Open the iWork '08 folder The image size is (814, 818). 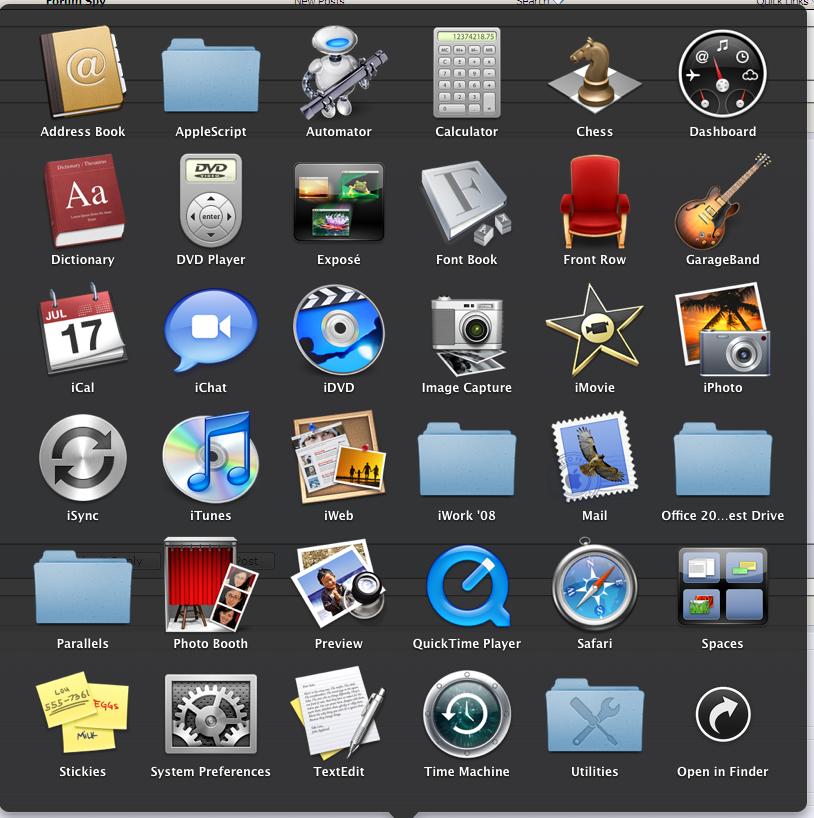click(x=466, y=459)
